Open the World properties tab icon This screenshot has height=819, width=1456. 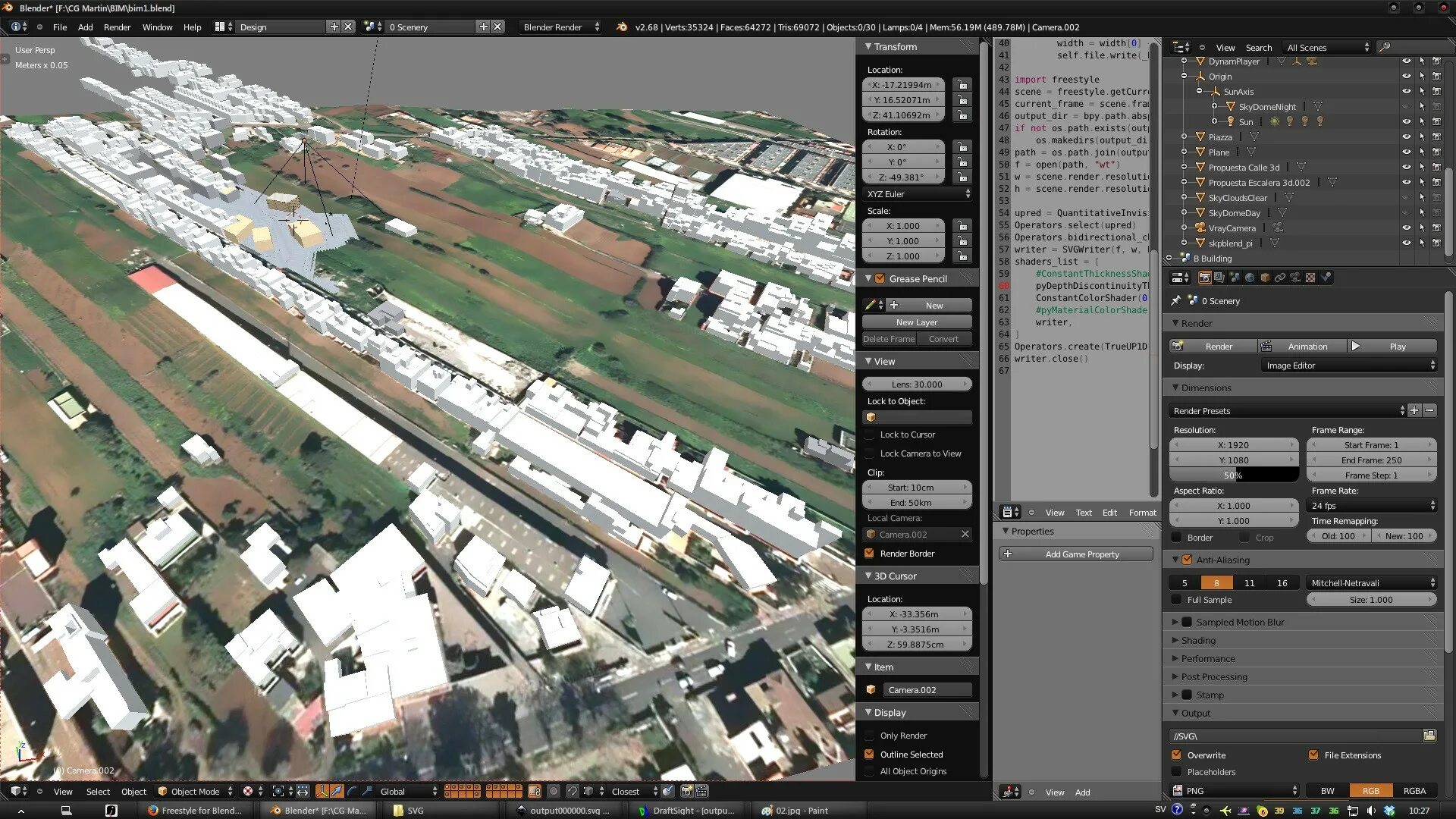point(1250,278)
